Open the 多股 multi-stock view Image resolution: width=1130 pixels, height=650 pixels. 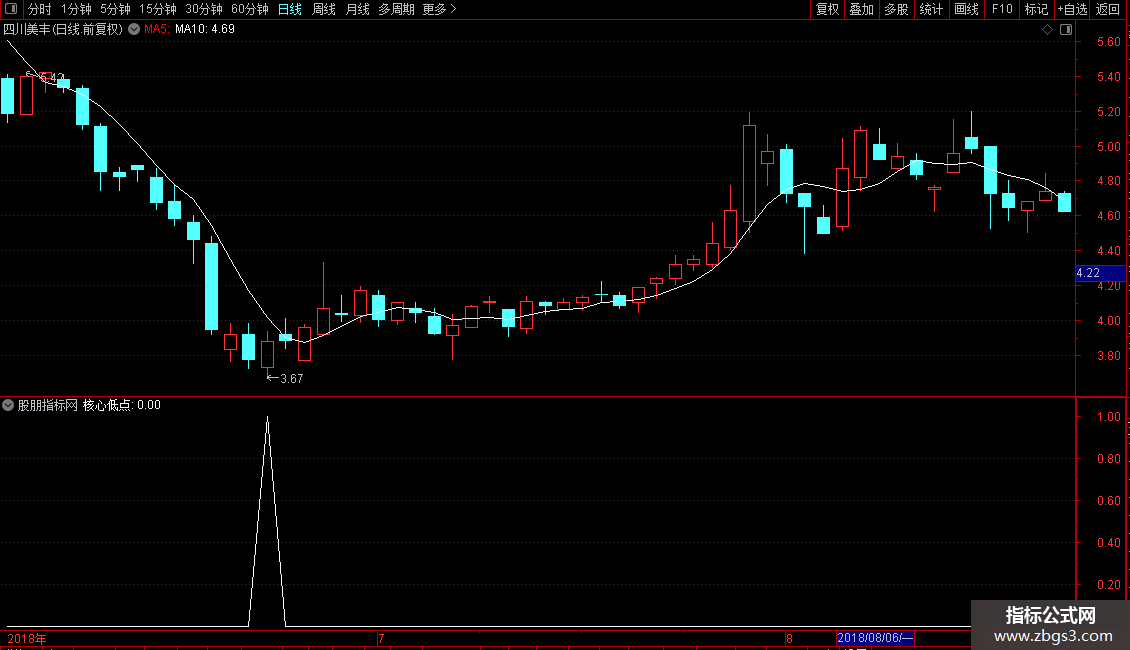pyautogui.click(x=896, y=9)
